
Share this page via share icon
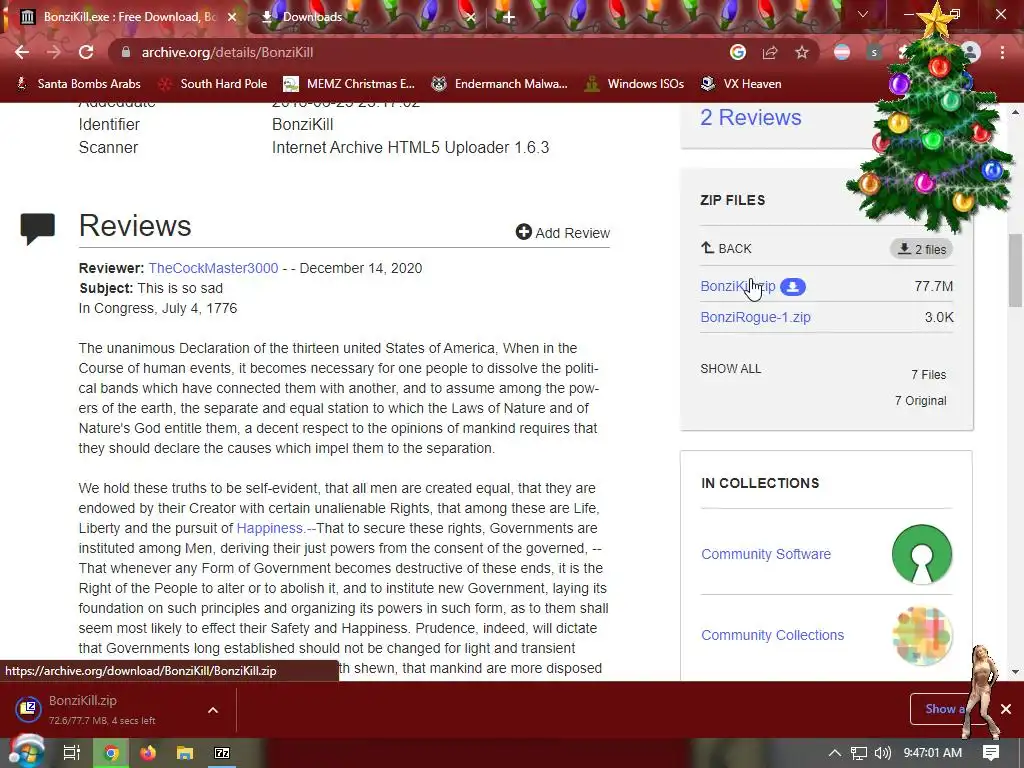(x=770, y=52)
